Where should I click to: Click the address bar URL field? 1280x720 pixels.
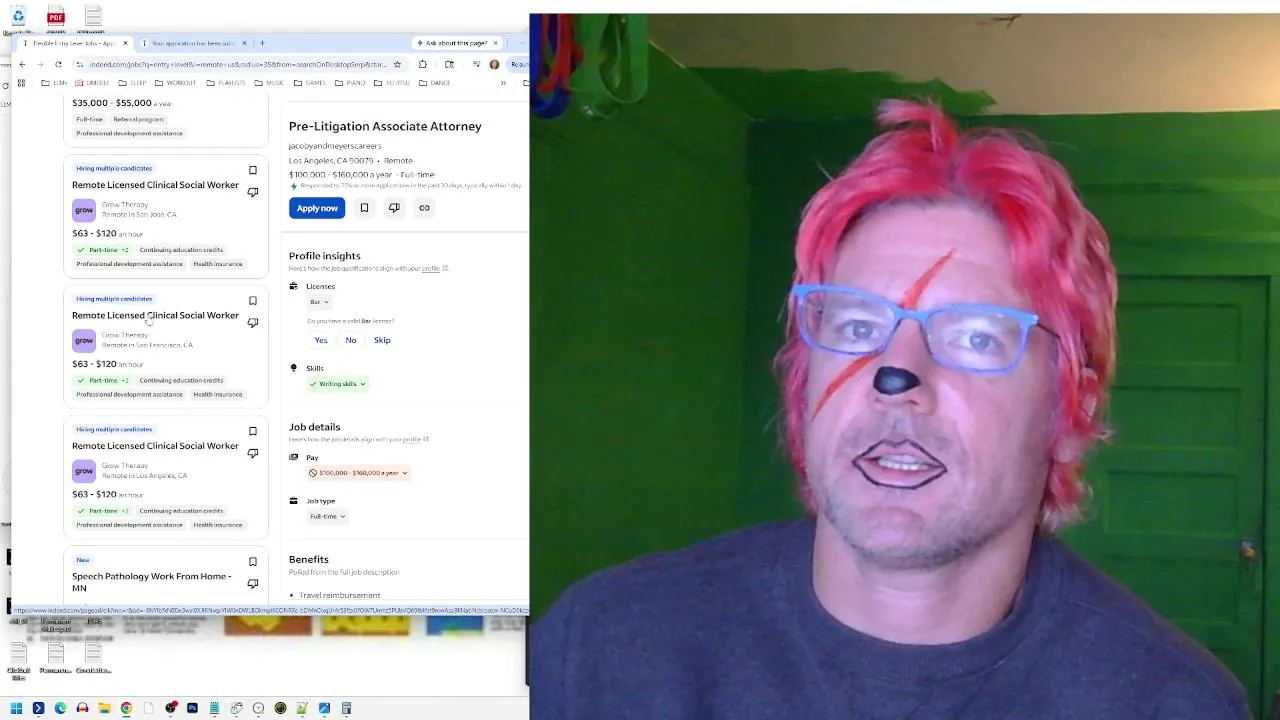tap(238, 64)
